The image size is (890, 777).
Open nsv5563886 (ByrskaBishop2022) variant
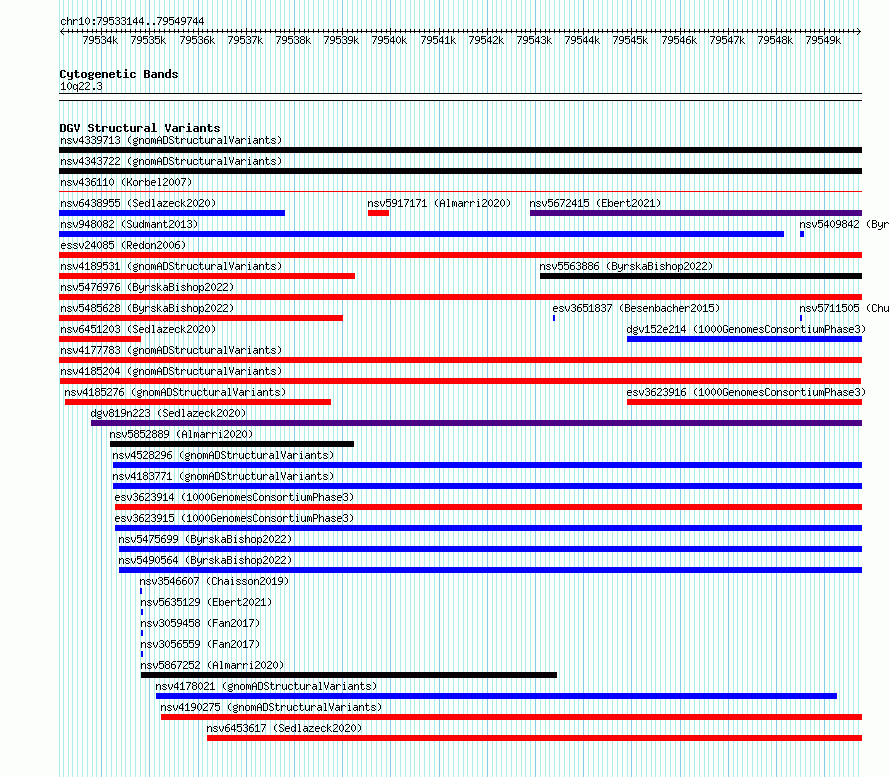click(626, 266)
